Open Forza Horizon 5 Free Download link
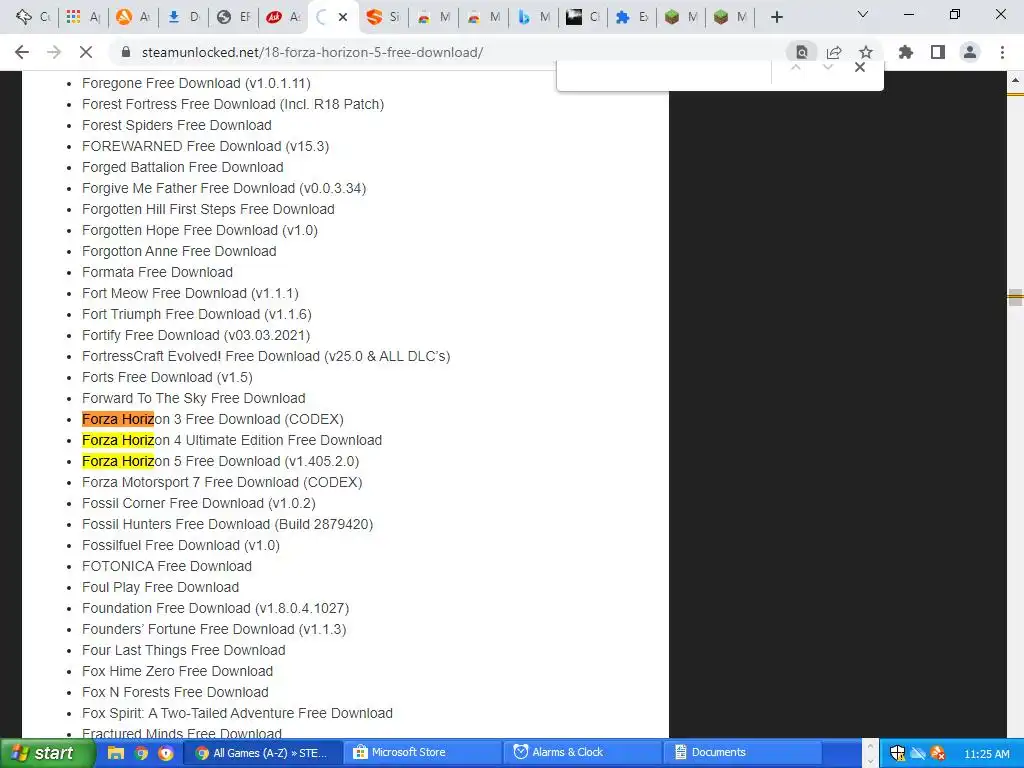The image size is (1024, 768). [x=221, y=461]
